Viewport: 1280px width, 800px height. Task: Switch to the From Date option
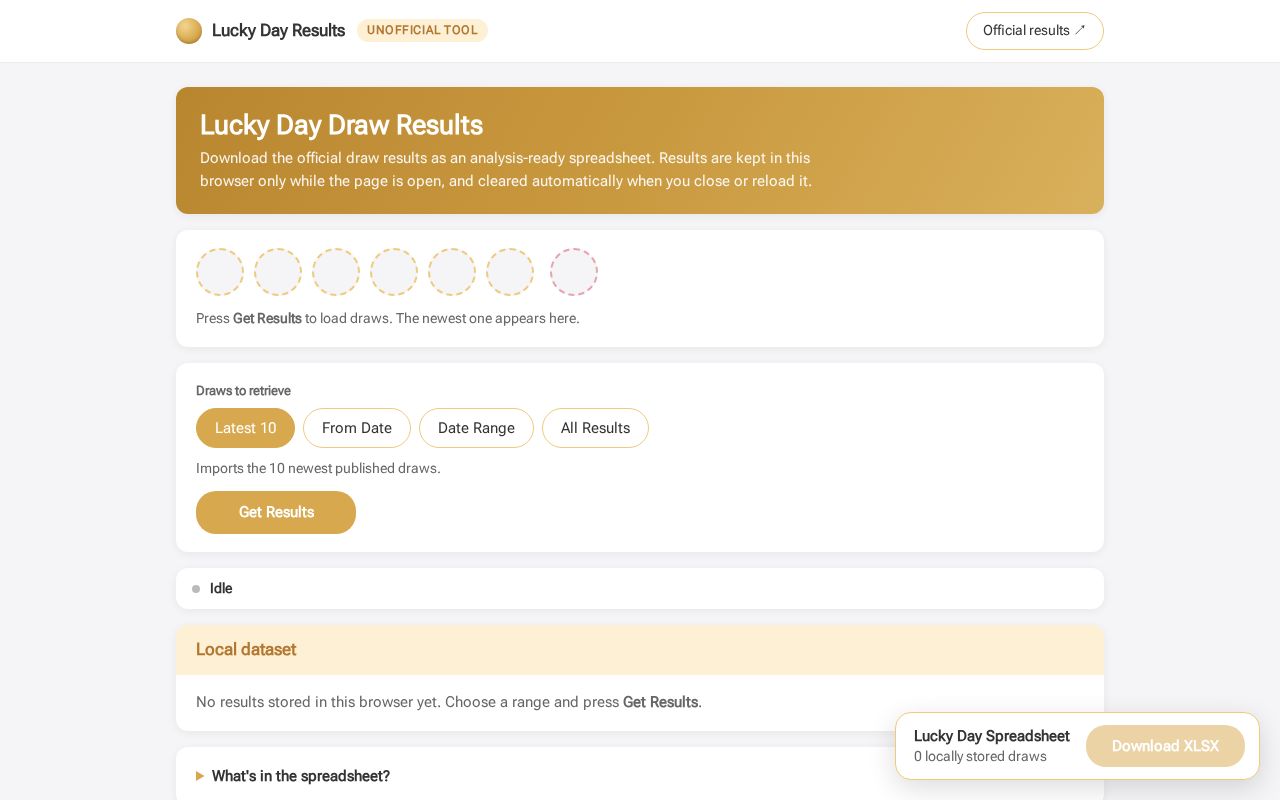click(357, 428)
